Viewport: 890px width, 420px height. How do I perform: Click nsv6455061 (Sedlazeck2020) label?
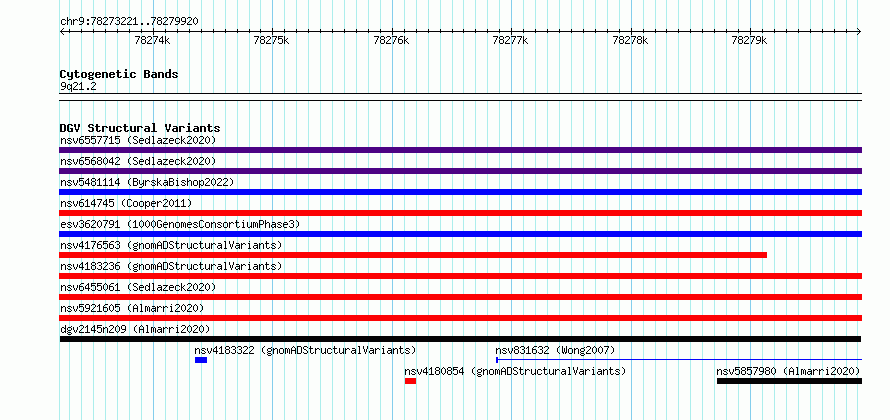138,287
